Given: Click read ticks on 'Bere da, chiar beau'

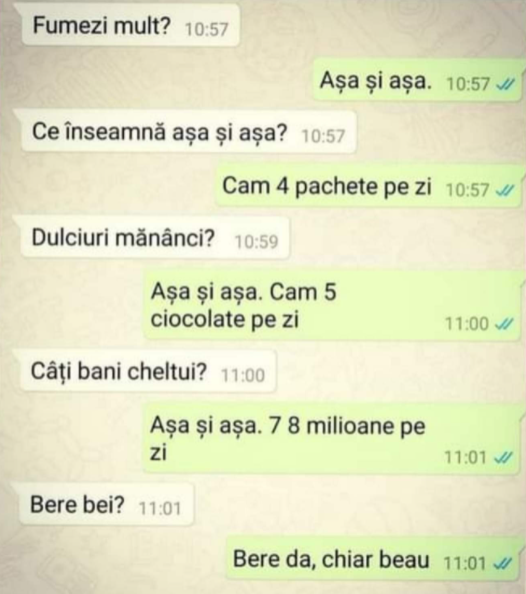Looking at the screenshot, I should coord(503,563).
